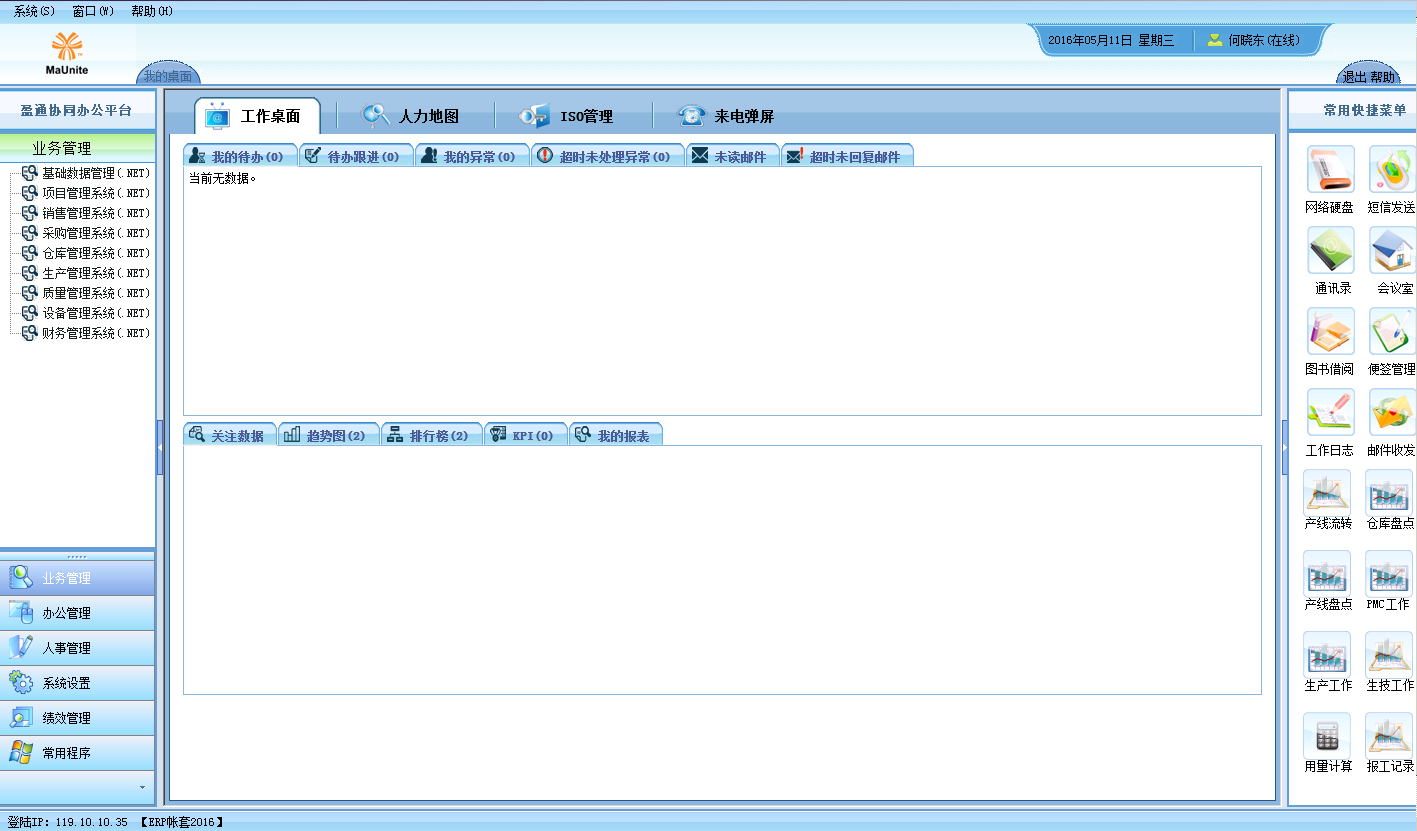Click the 图书借阅 books icon
Screen dimensions: 1417x831
coord(1331,331)
